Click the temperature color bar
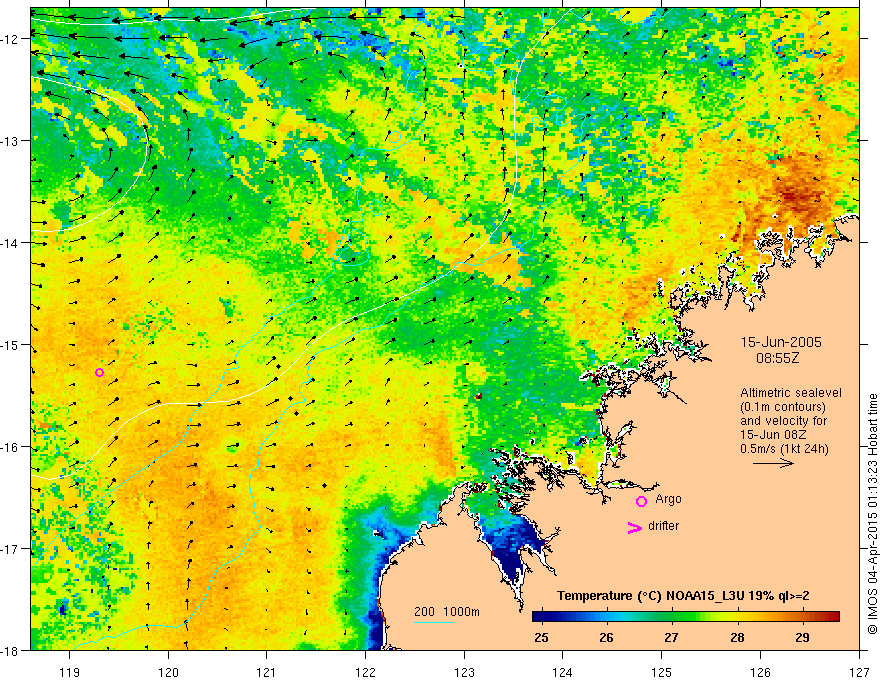This screenshot has height=680, width=880. [x=686, y=617]
